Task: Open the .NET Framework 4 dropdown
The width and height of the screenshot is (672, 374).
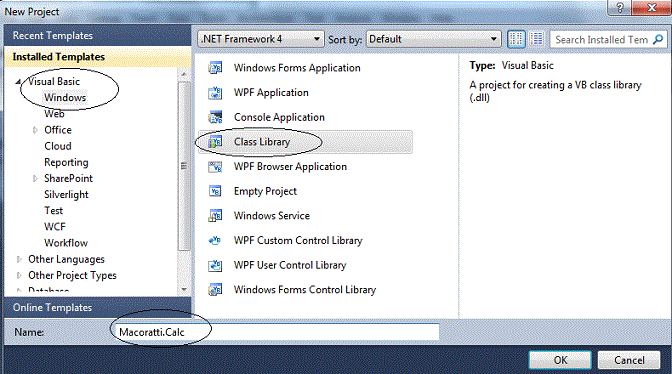Action: tap(261, 39)
